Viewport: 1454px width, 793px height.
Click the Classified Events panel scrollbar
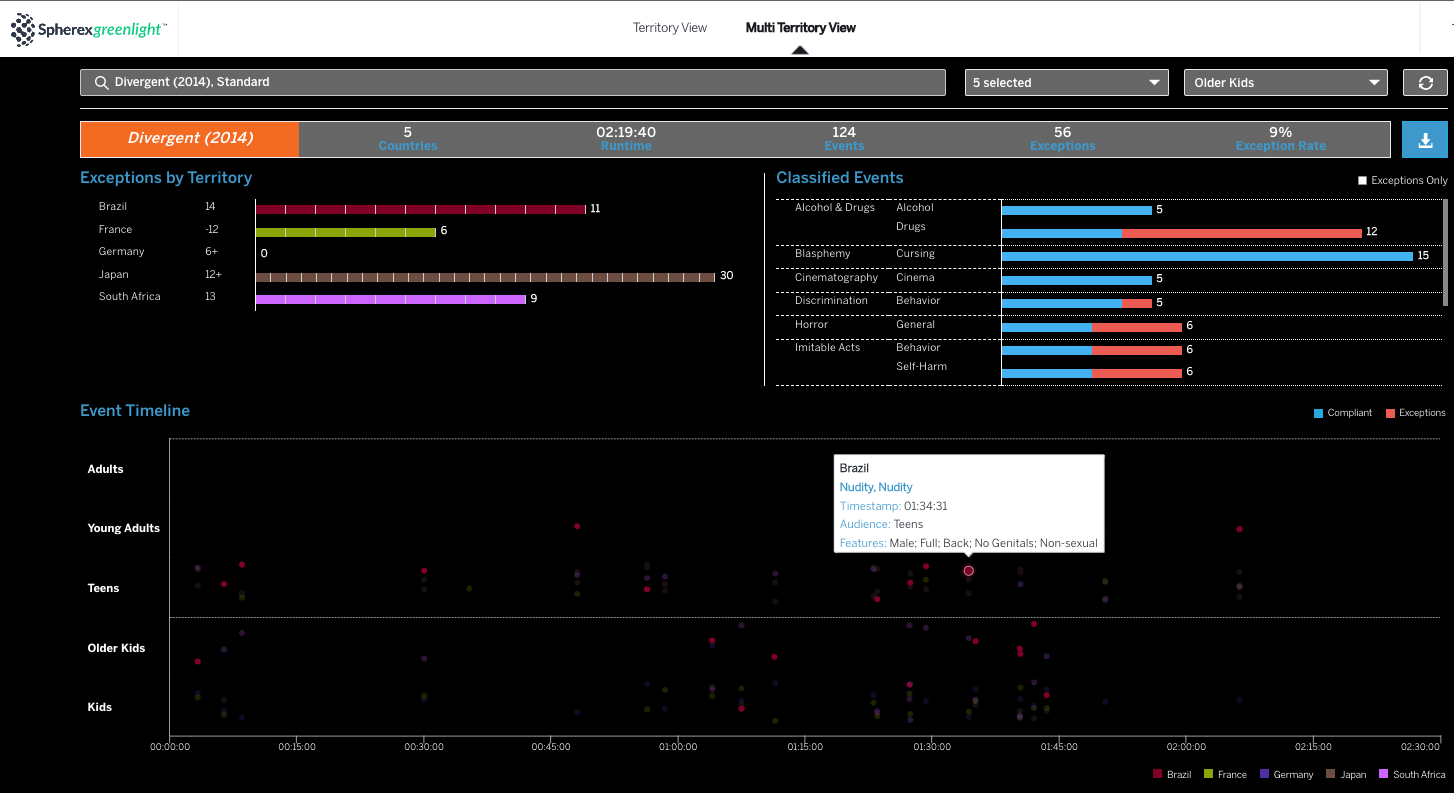click(1445, 252)
